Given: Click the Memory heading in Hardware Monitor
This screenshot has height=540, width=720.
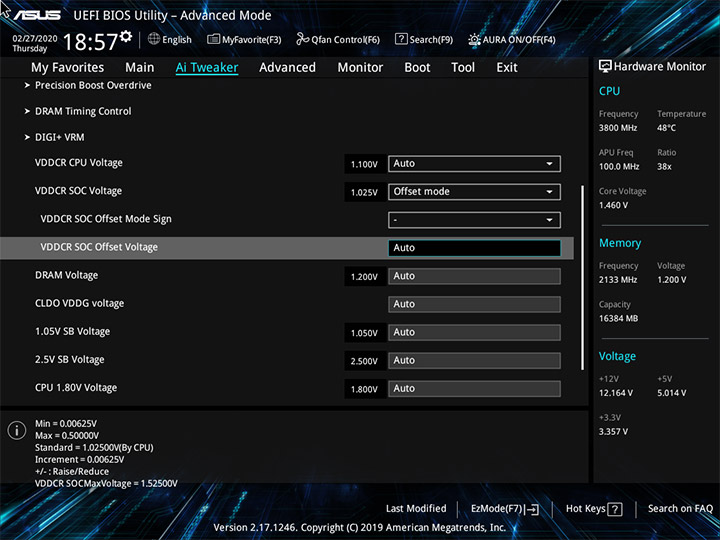Looking at the screenshot, I should click(620, 243).
